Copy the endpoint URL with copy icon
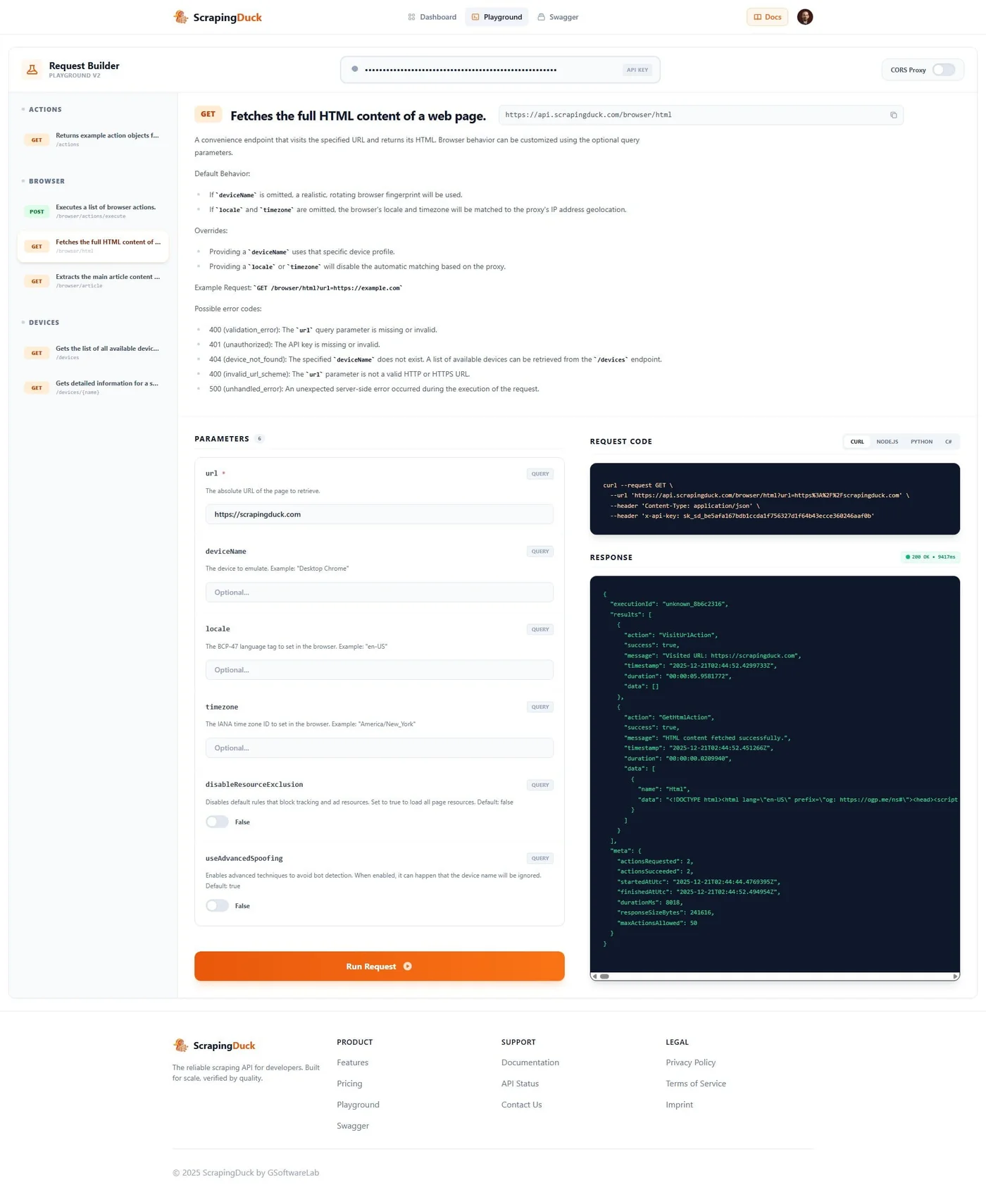 (x=893, y=115)
